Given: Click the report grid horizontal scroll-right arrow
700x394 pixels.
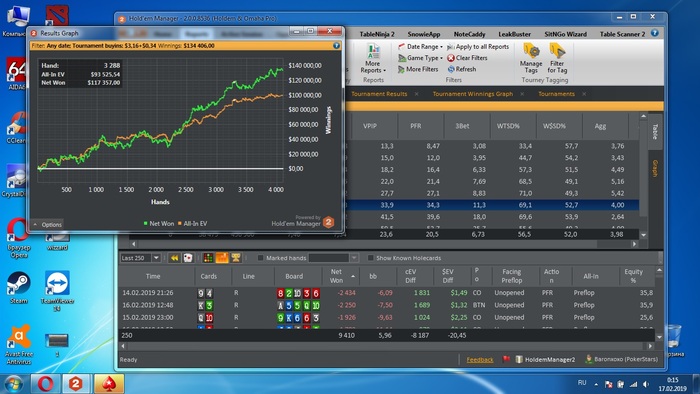Looking at the screenshot, I should coord(634,244).
